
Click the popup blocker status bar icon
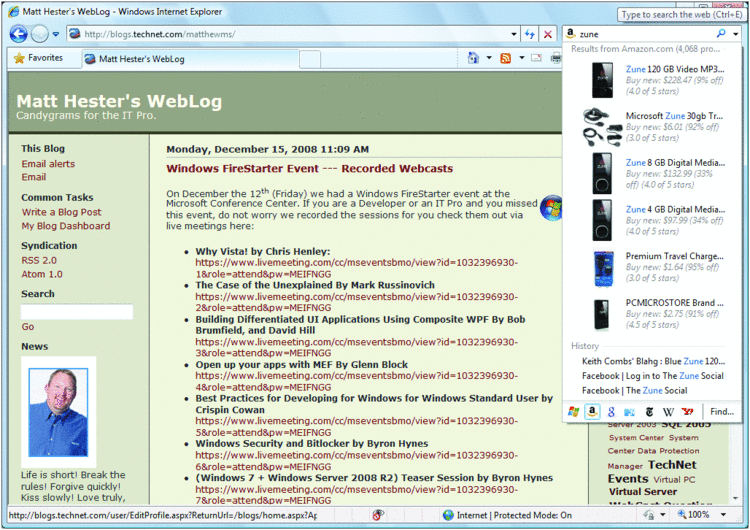378,515
